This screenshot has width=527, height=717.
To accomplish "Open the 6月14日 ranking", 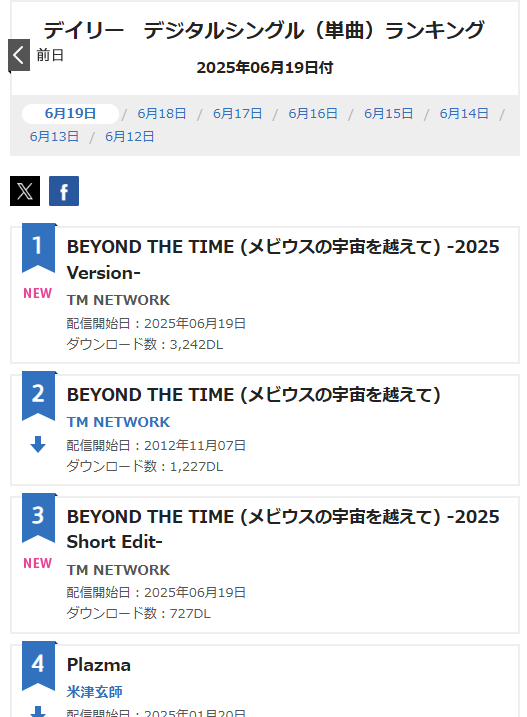I will (464, 113).
